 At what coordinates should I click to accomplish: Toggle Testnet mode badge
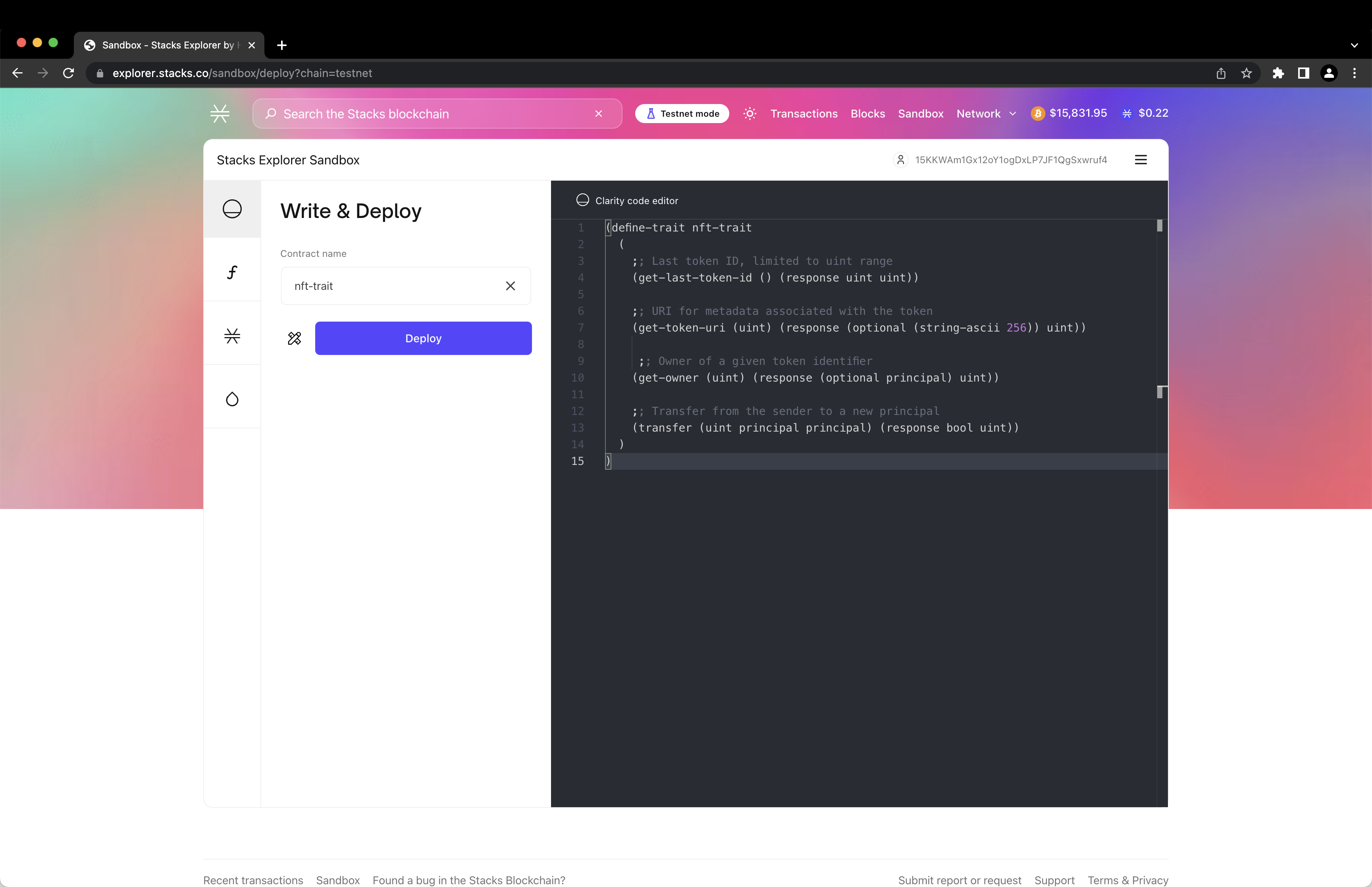point(682,114)
